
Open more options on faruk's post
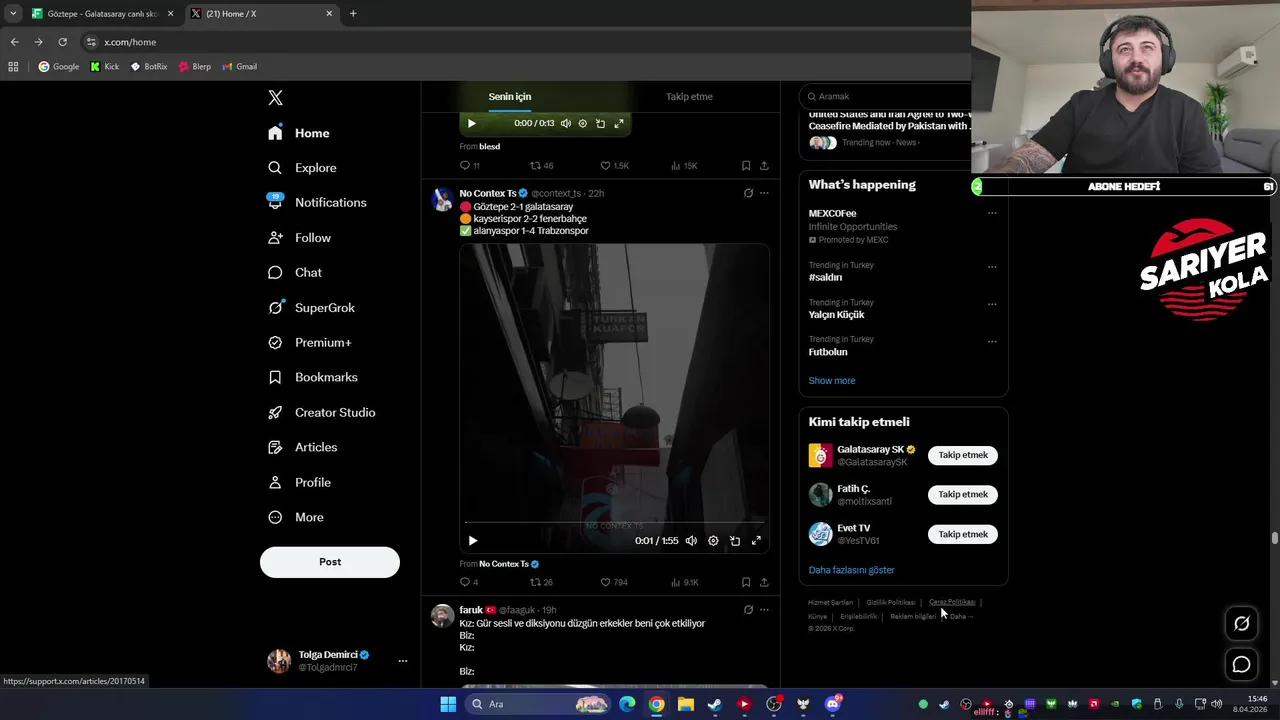pos(764,610)
